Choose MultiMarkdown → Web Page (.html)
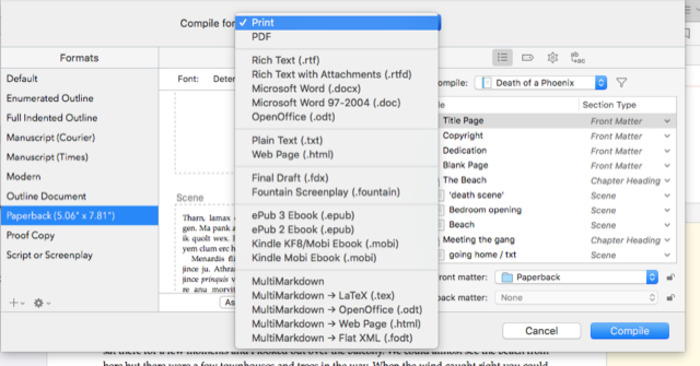700x366 pixels. coord(338,324)
